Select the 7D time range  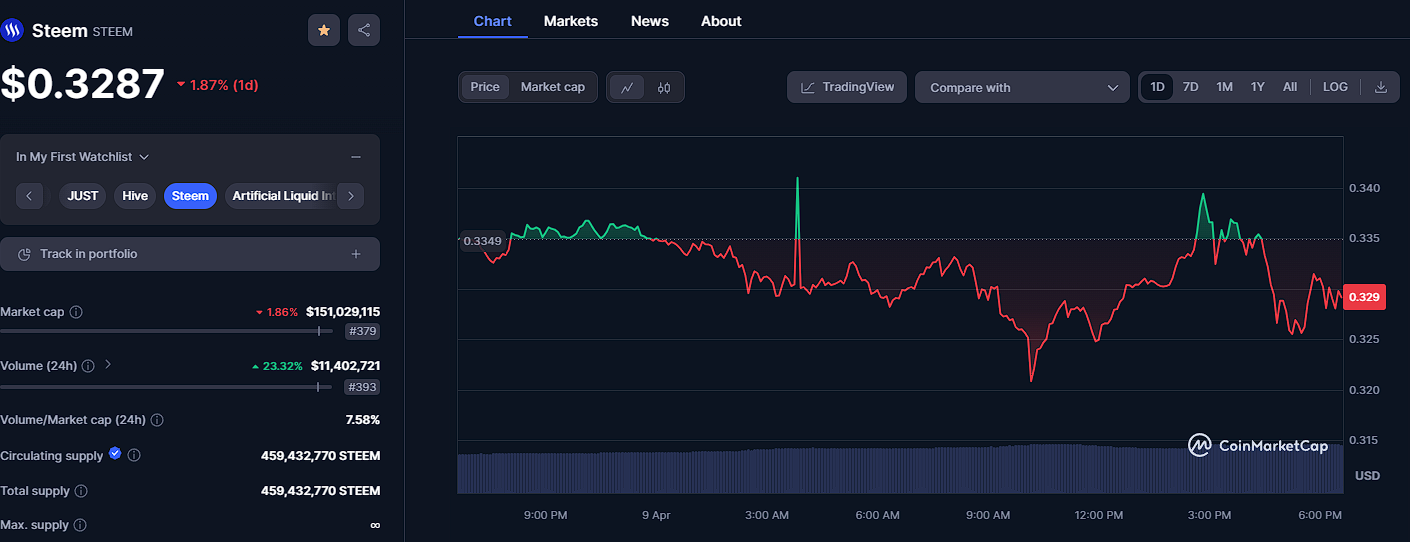click(1190, 87)
